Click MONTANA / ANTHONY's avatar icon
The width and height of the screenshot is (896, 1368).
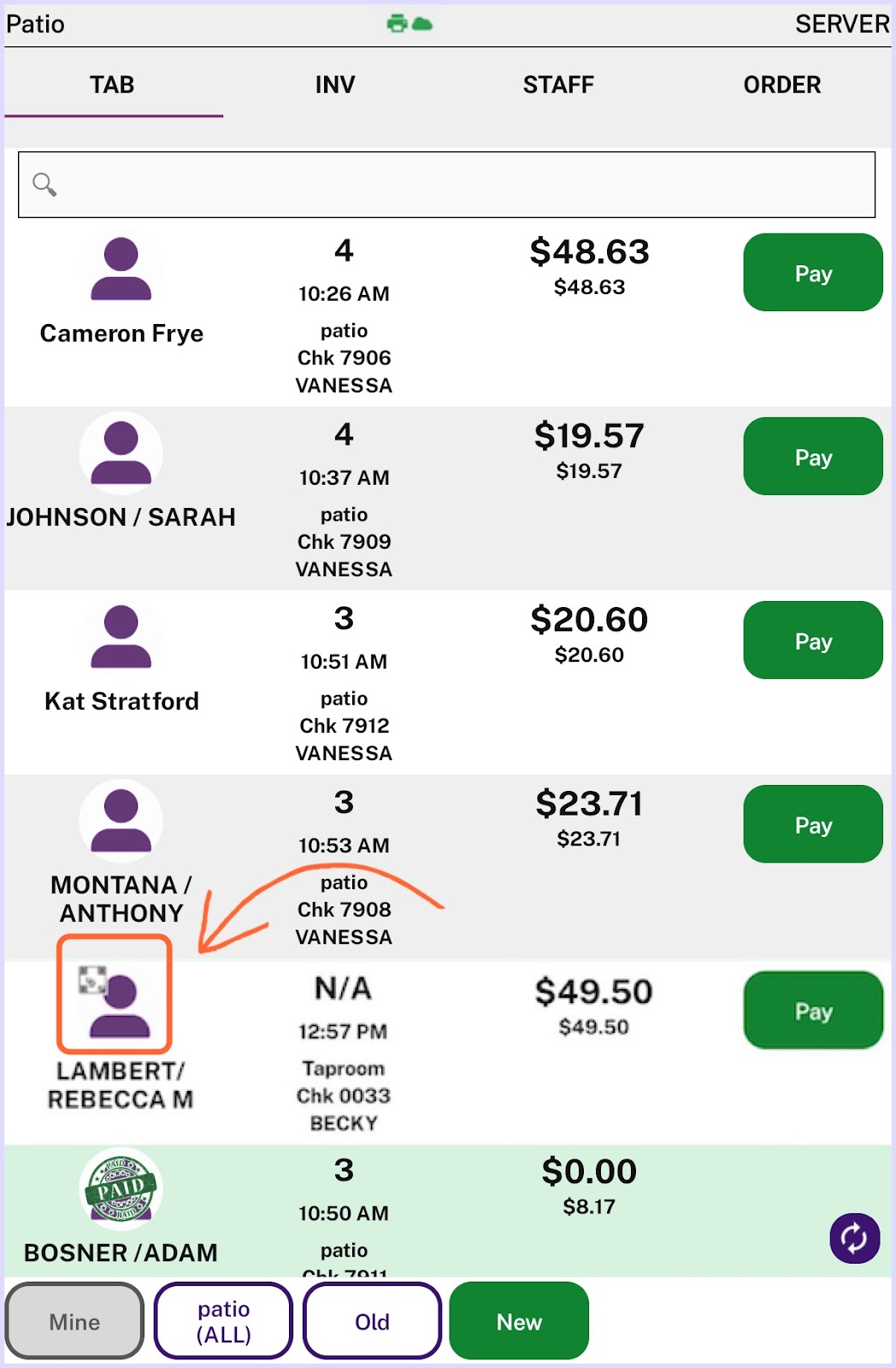point(121,821)
